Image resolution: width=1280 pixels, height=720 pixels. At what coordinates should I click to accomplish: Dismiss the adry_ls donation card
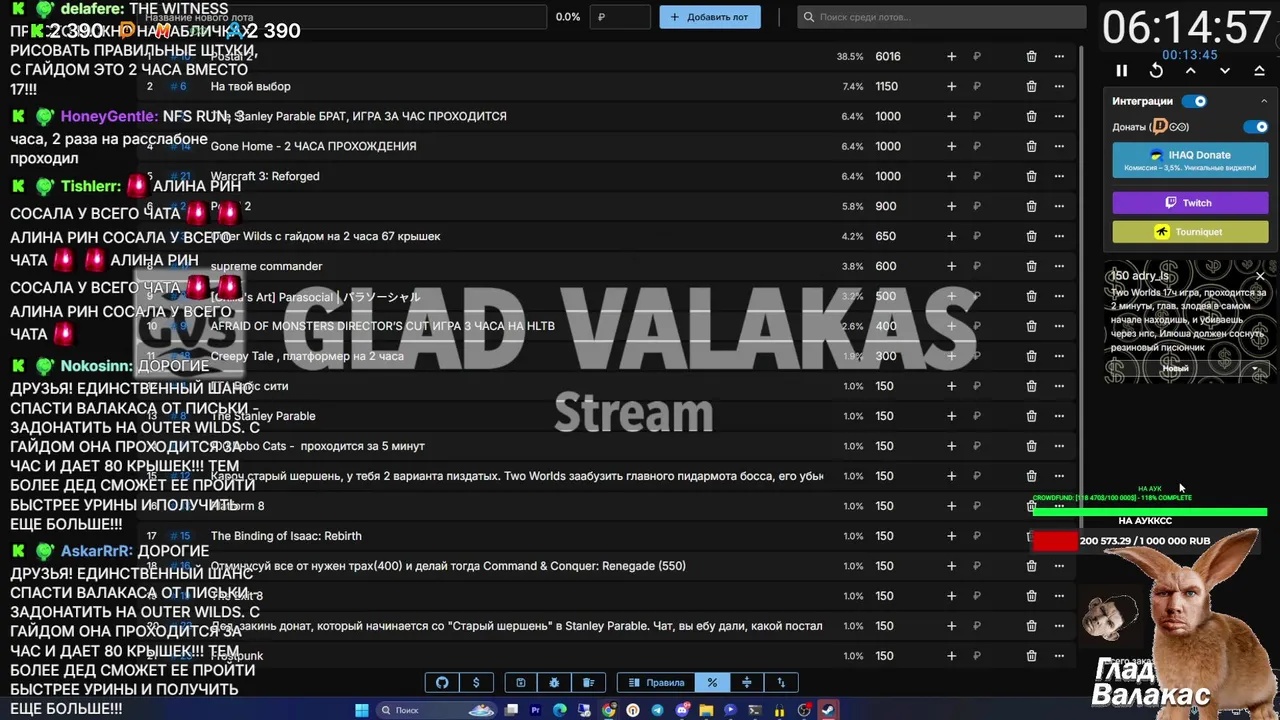[x=1260, y=276]
